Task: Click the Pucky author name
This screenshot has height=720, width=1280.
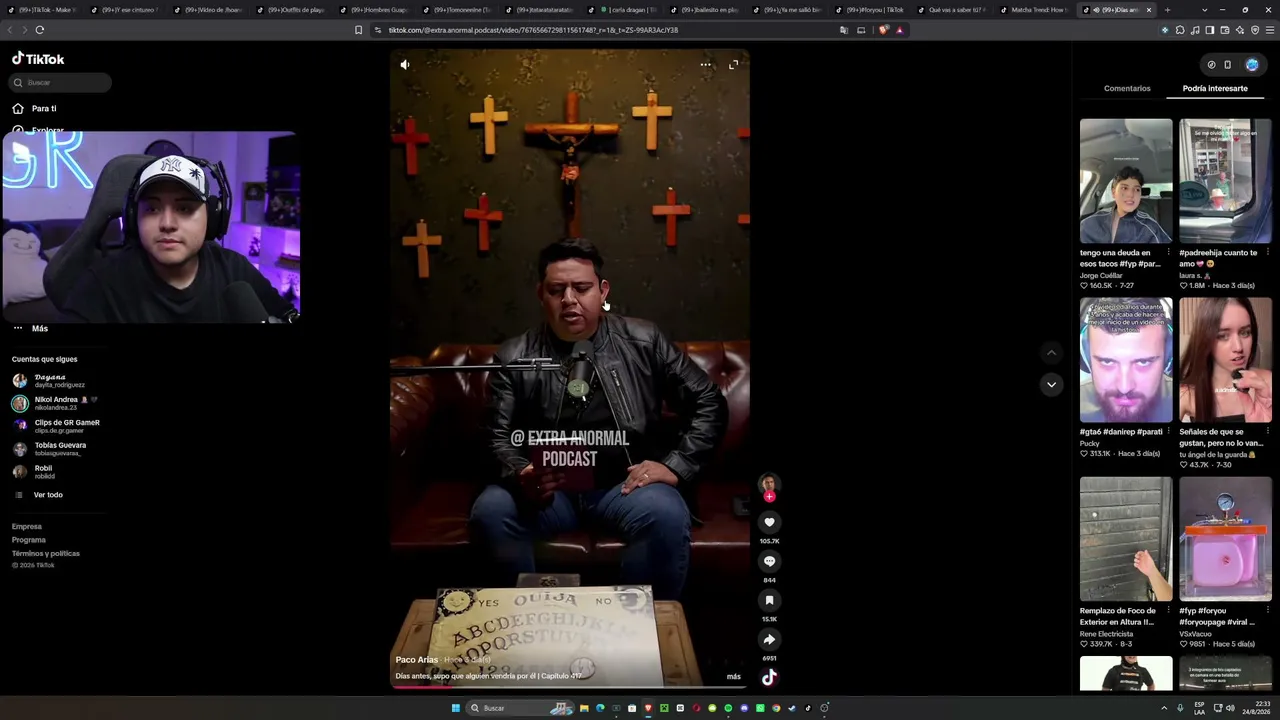Action: [x=1090, y=444]
